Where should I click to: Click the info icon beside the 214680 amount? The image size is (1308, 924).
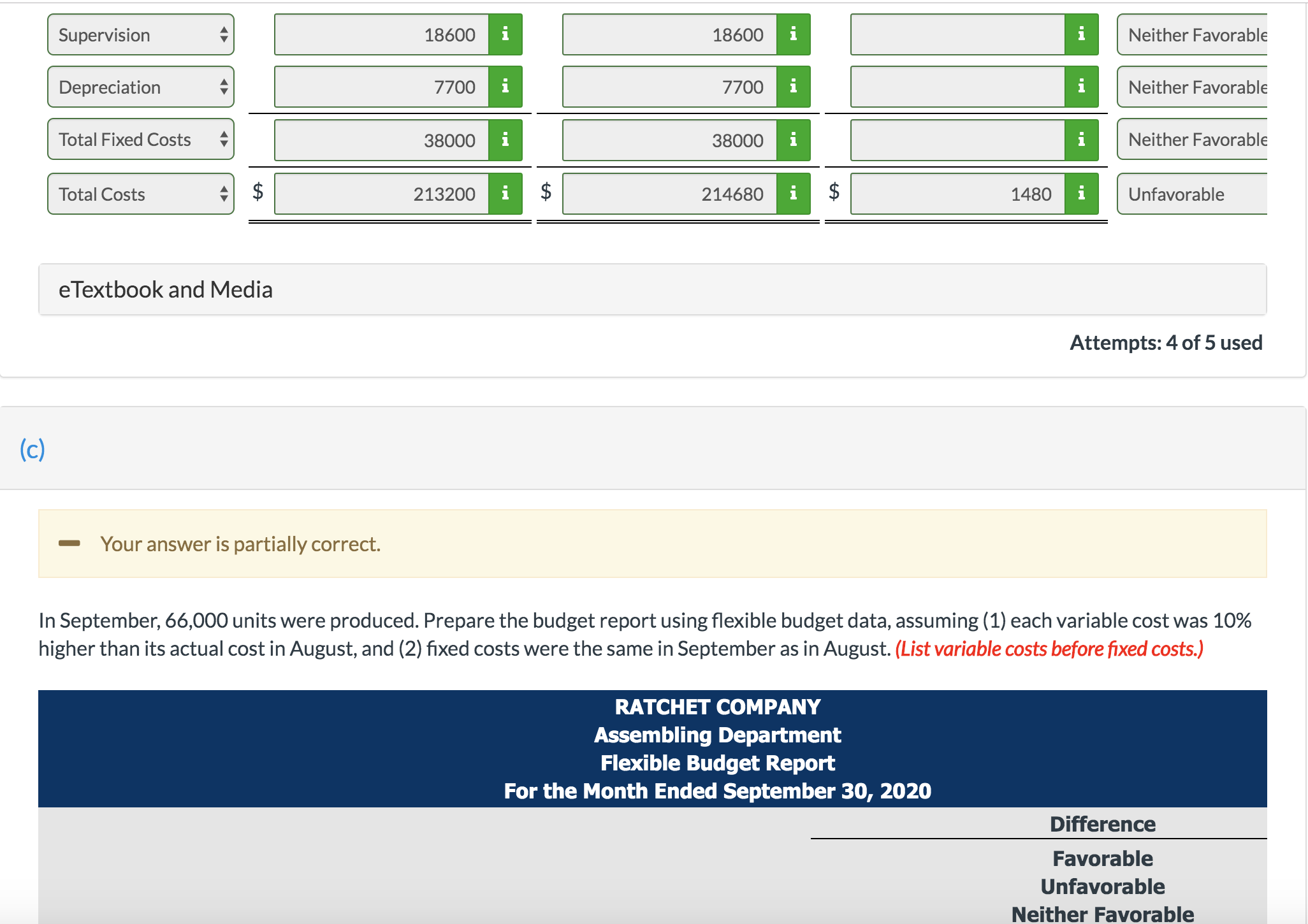point(793,193)
